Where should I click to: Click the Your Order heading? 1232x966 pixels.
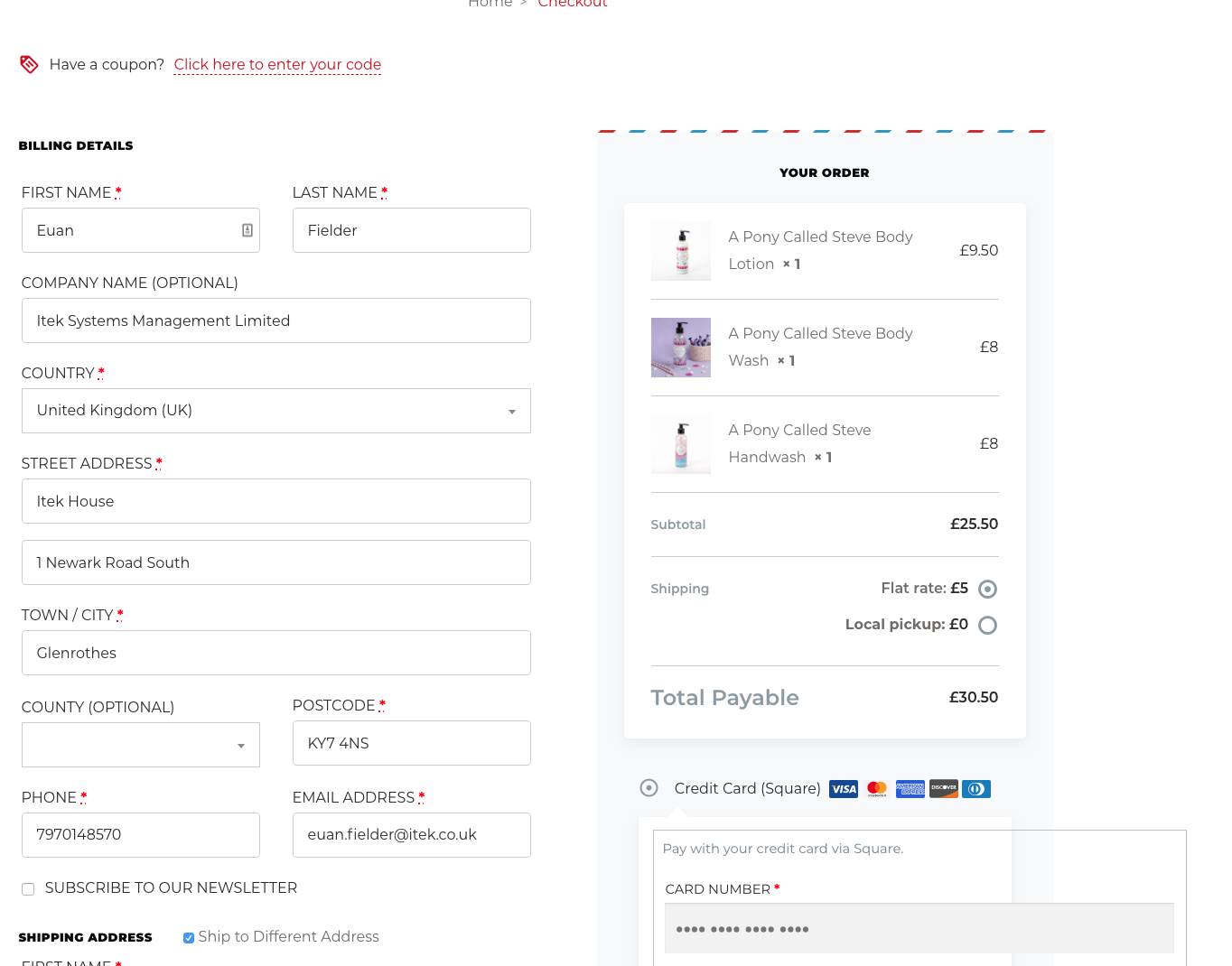click(825, 172)
